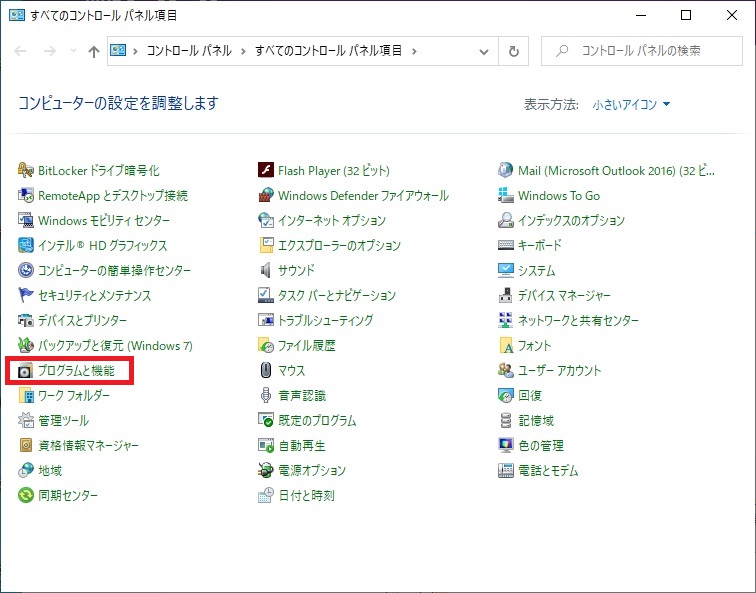Click the 電話とモデム icon
This screenshot has height=593, width=756.
coord(505,470)
